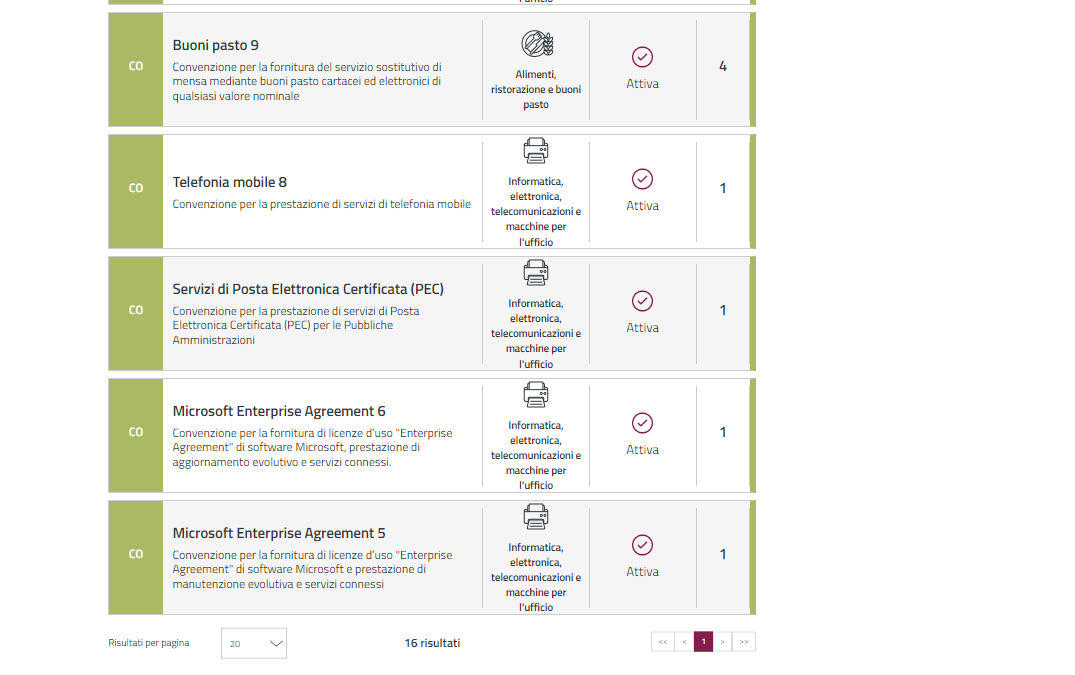
Task: Click the food category icon for Buoni pasto 9
Action: [x=536, y=44]
